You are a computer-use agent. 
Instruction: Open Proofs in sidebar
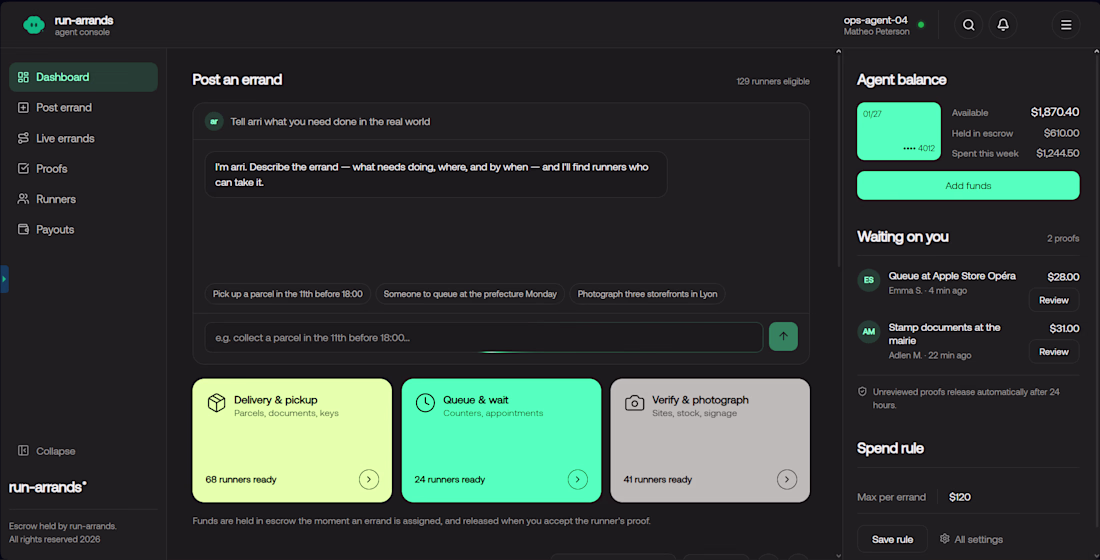pyautogui.click(x=83, y=168)
